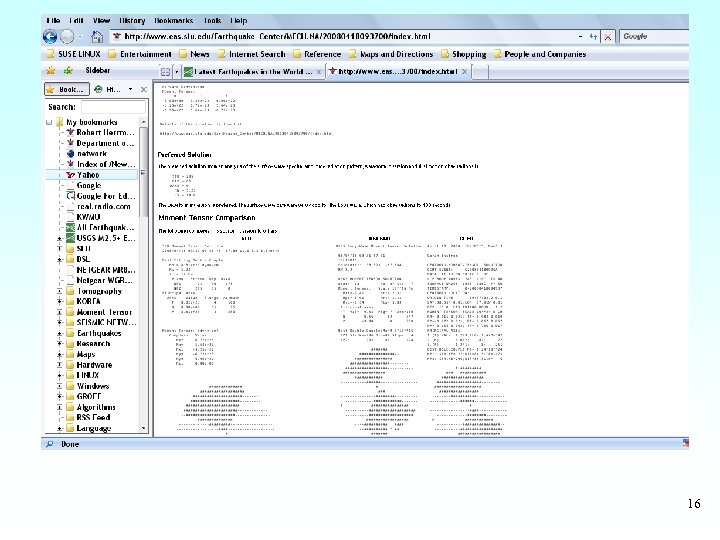720x540 pixels.
Task: Close the sidebar panel with its X
Action: pyautogui.click(x=146, y=89)
